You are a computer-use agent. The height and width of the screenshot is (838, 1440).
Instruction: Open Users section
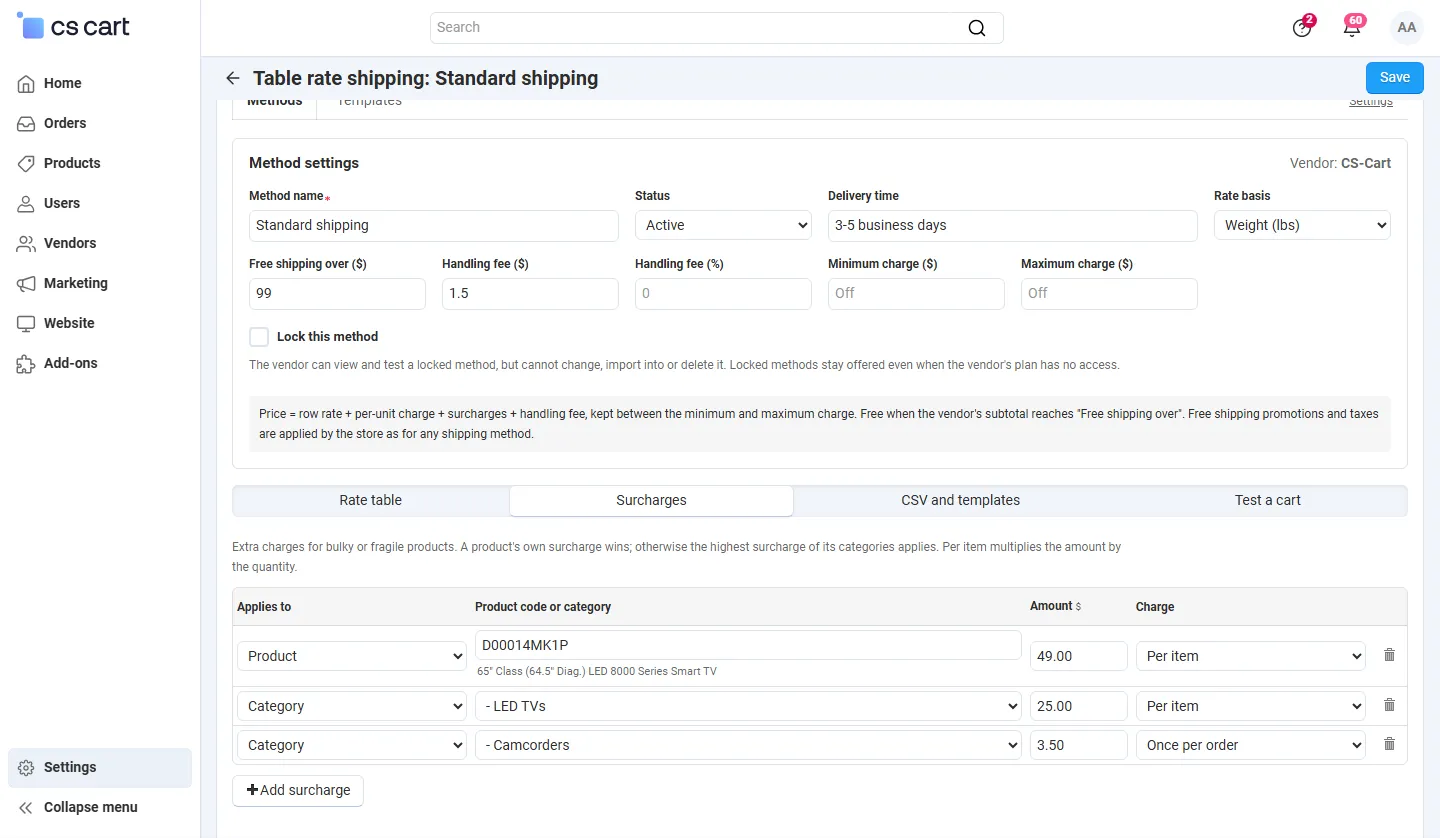tap(62, 203)
